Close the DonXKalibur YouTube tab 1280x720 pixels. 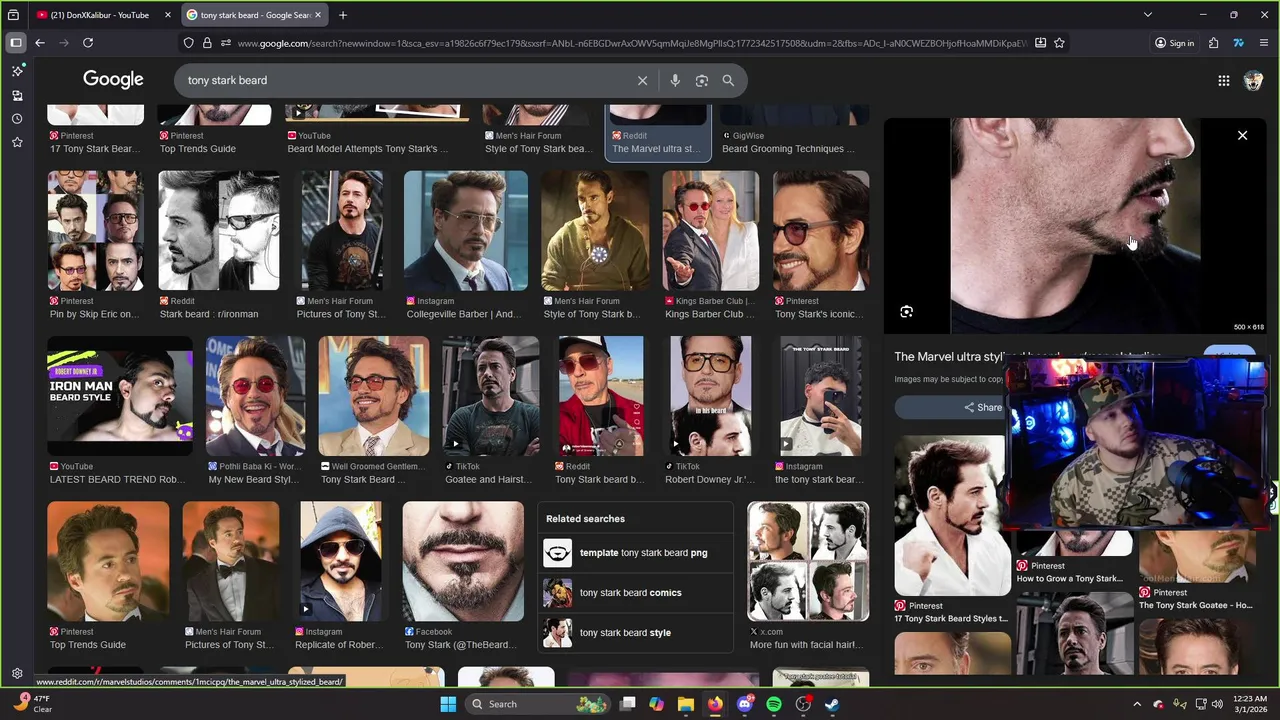pos(167,15)
